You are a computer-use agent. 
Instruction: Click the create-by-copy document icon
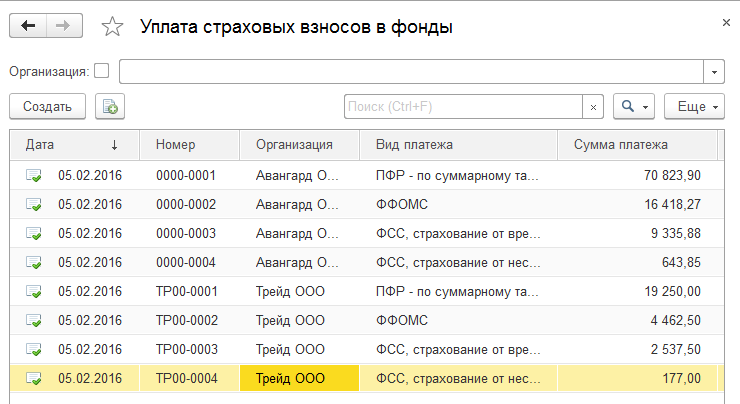[x=110, y=106]
